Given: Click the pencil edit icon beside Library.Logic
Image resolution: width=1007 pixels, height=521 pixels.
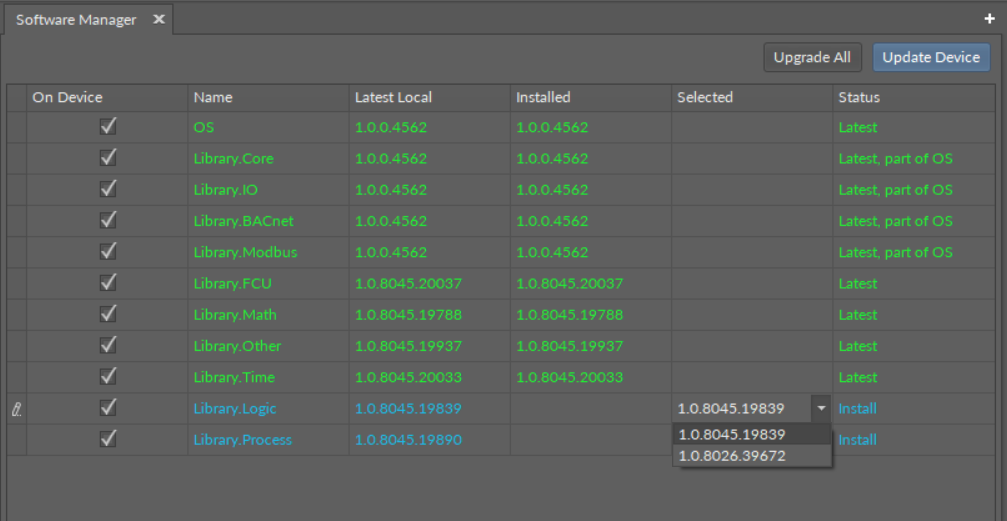Looking at the screenshot, I should tap(16, 409).
